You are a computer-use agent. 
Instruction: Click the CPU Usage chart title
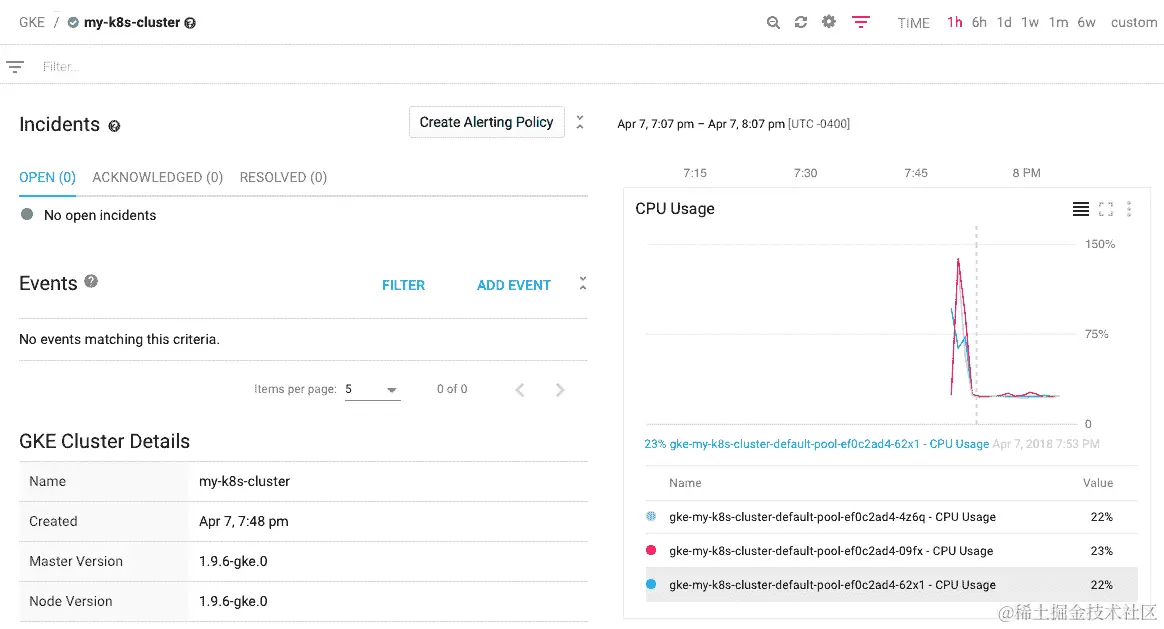[x=675, y=209]
